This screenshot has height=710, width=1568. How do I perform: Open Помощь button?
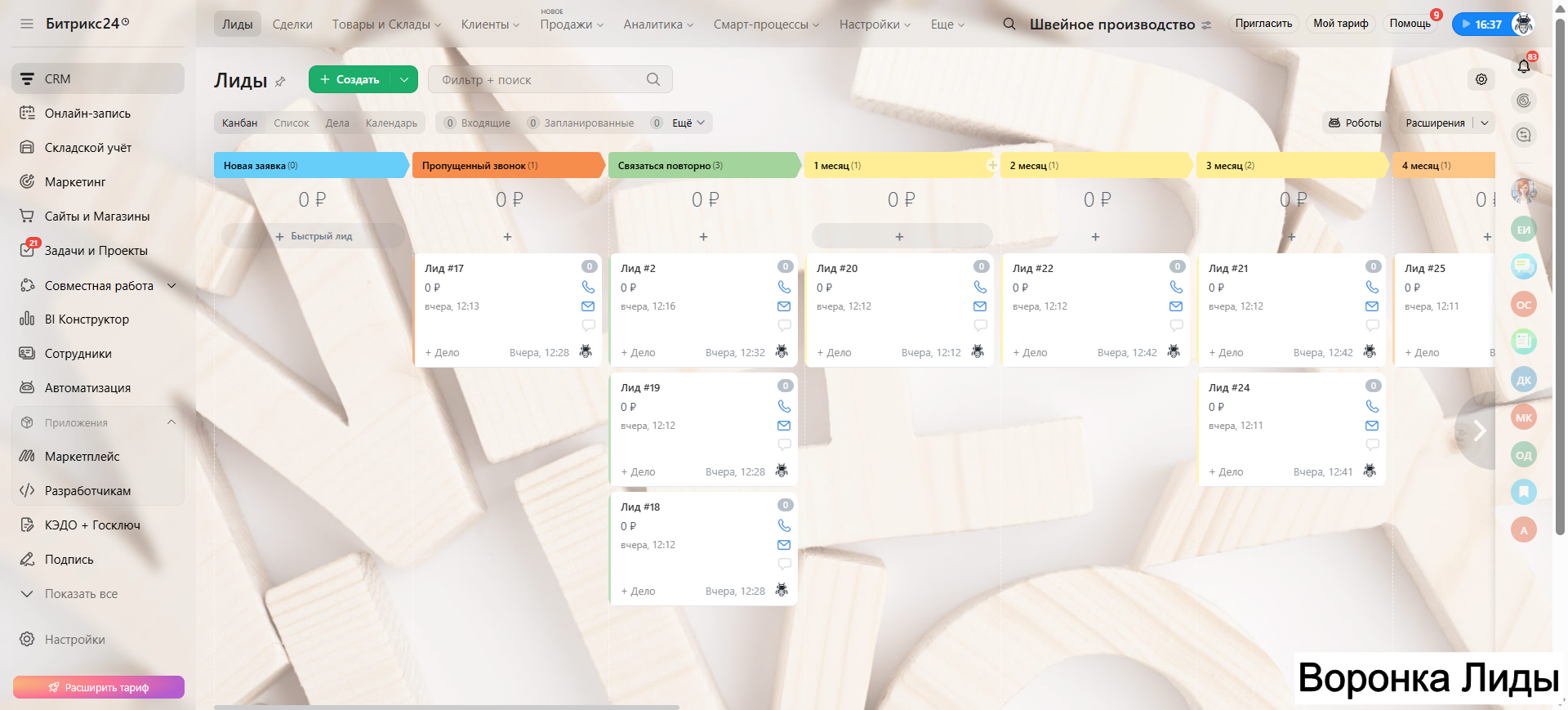[x=1410, y=24]
